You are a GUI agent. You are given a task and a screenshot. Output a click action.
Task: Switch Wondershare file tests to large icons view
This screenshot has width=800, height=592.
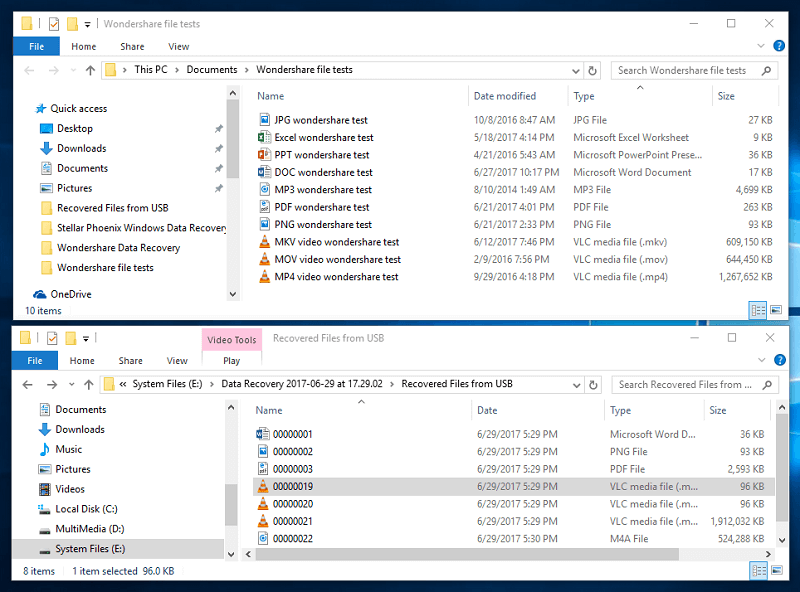pos(776,310)
